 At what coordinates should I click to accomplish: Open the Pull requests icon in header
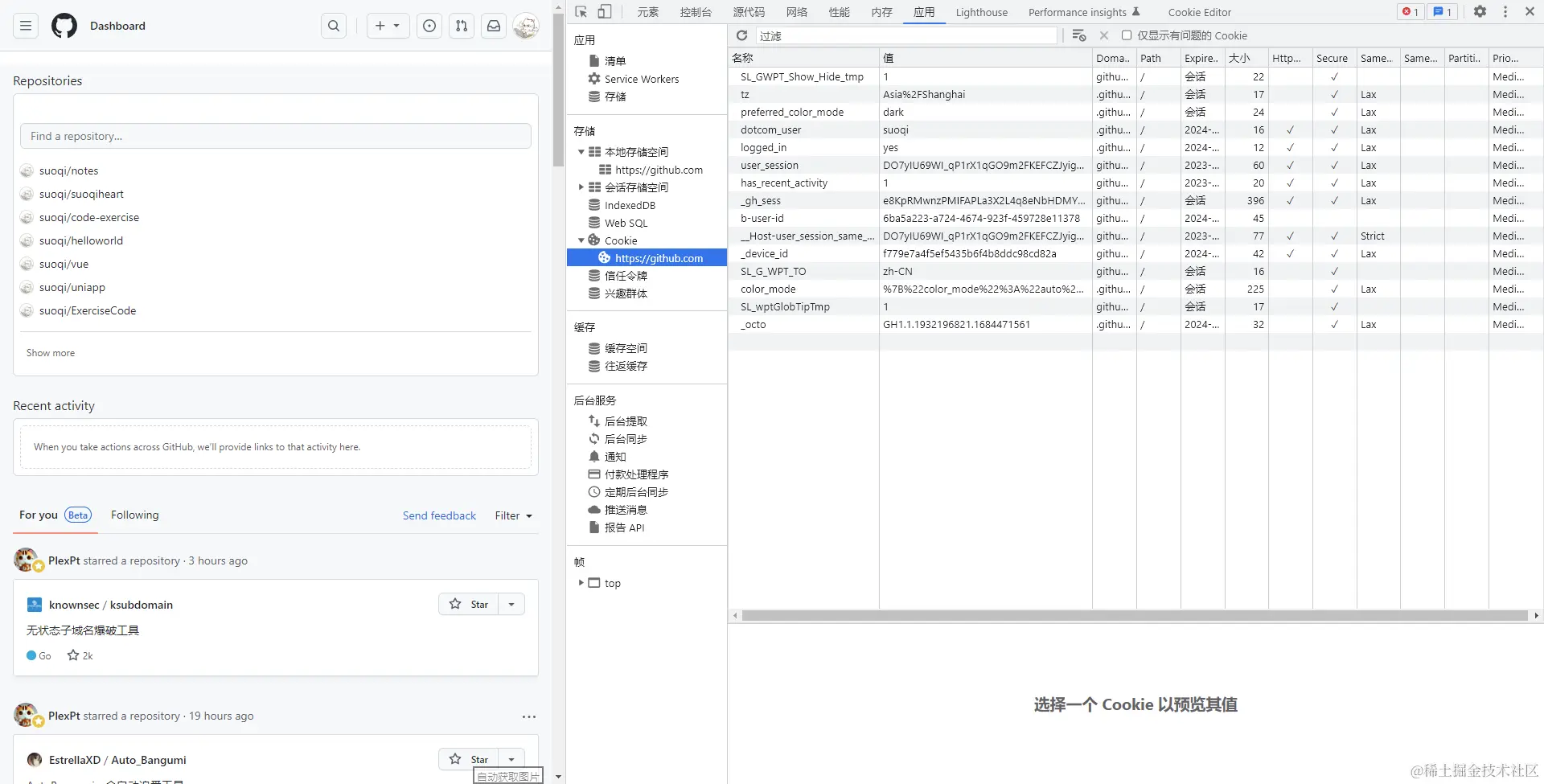coord(462,26)
